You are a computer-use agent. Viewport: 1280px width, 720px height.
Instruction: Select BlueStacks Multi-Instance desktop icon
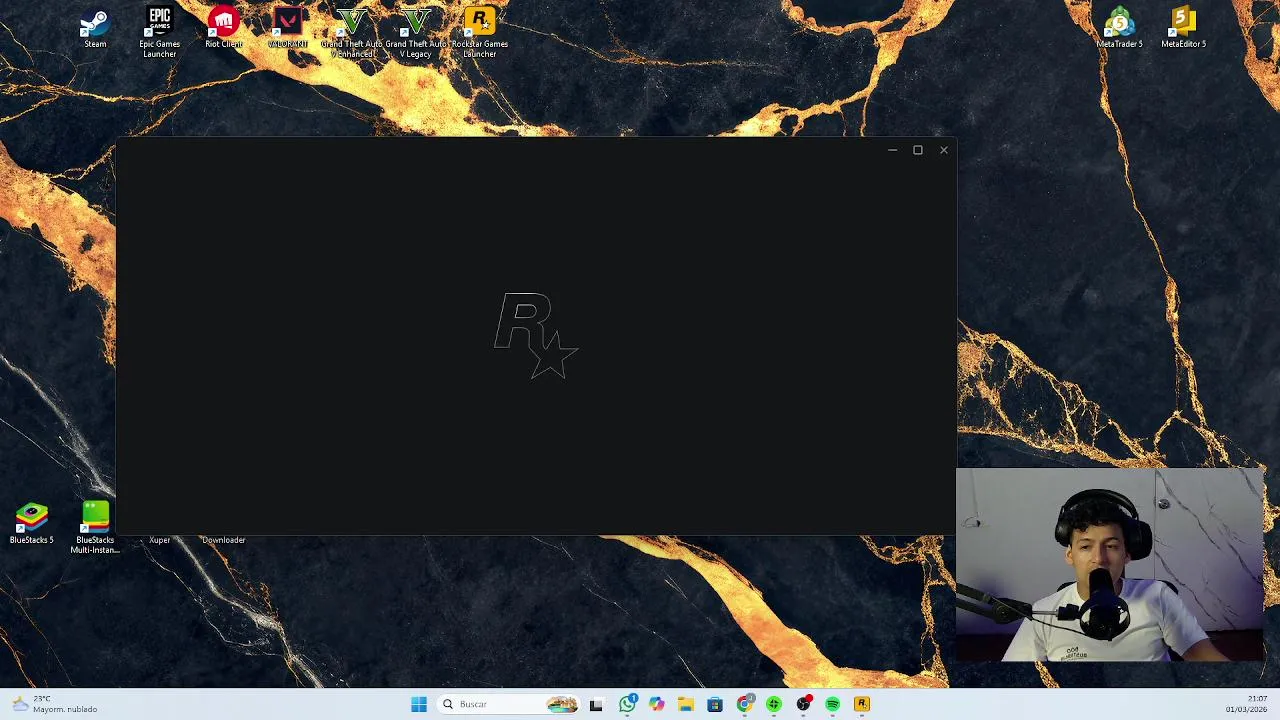(x=95, y=528)
